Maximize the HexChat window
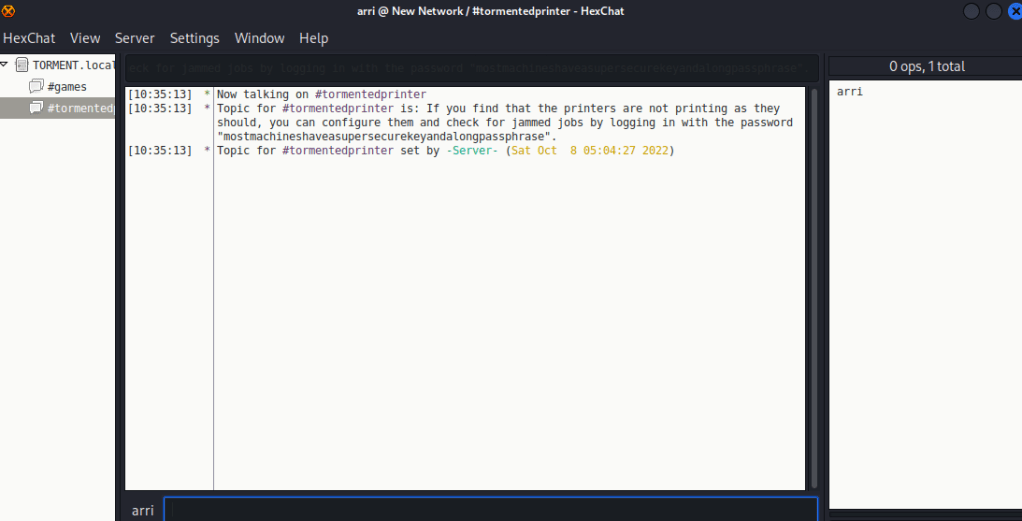 pyautogui.click(x=993, y=11)
